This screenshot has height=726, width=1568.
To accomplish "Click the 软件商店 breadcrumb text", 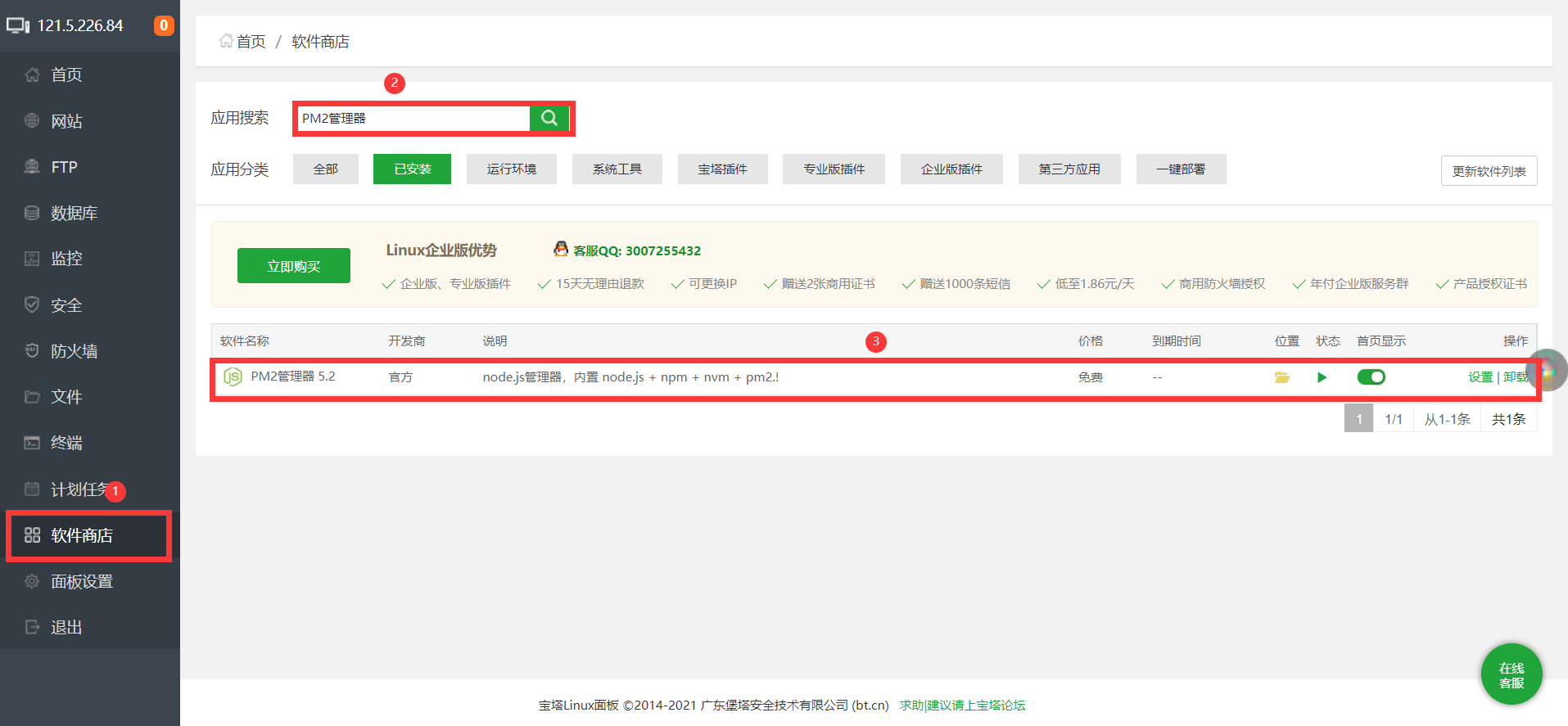I will (x=320, y=41).
